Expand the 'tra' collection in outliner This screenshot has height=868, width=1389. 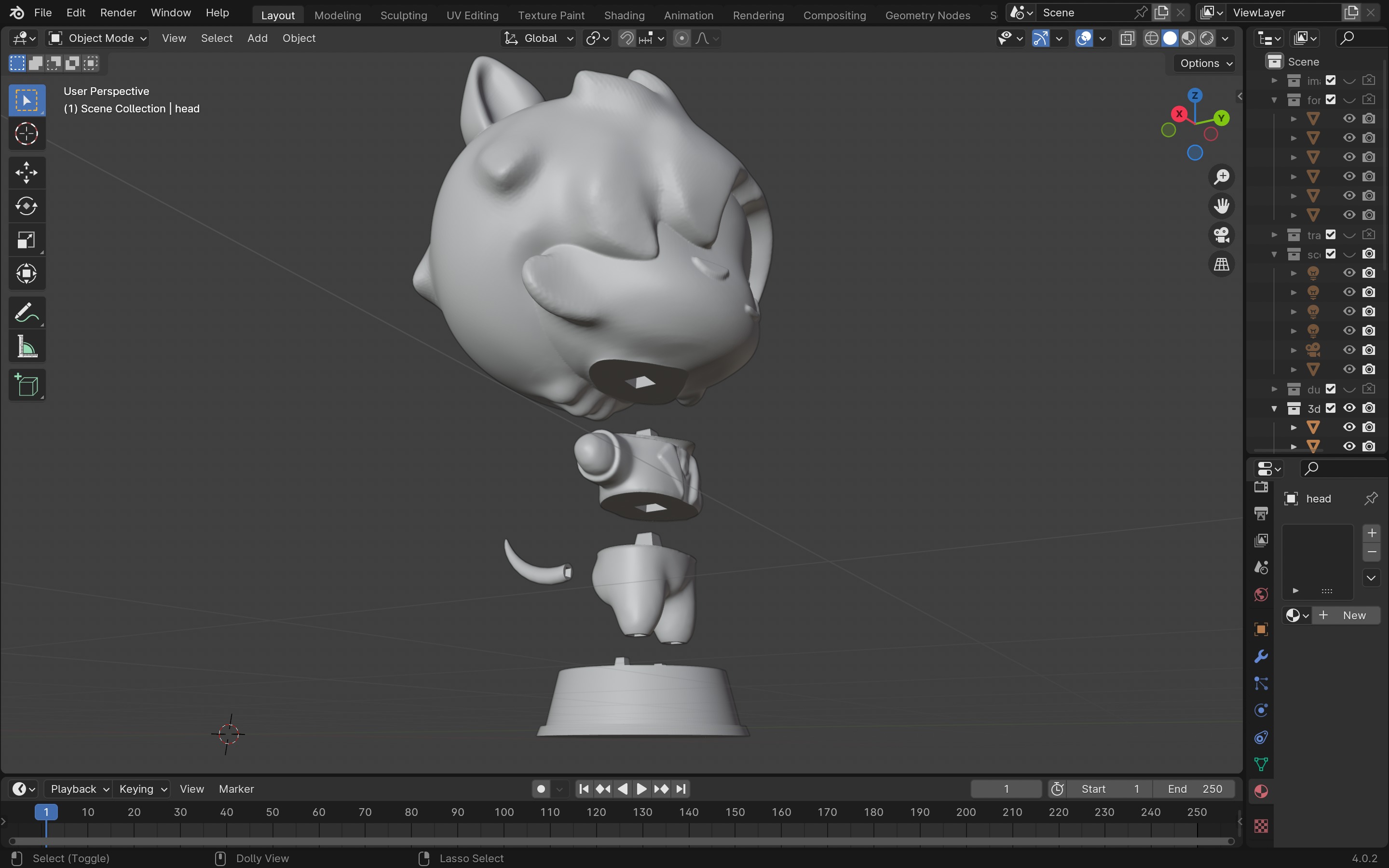tap(1274, 235)
